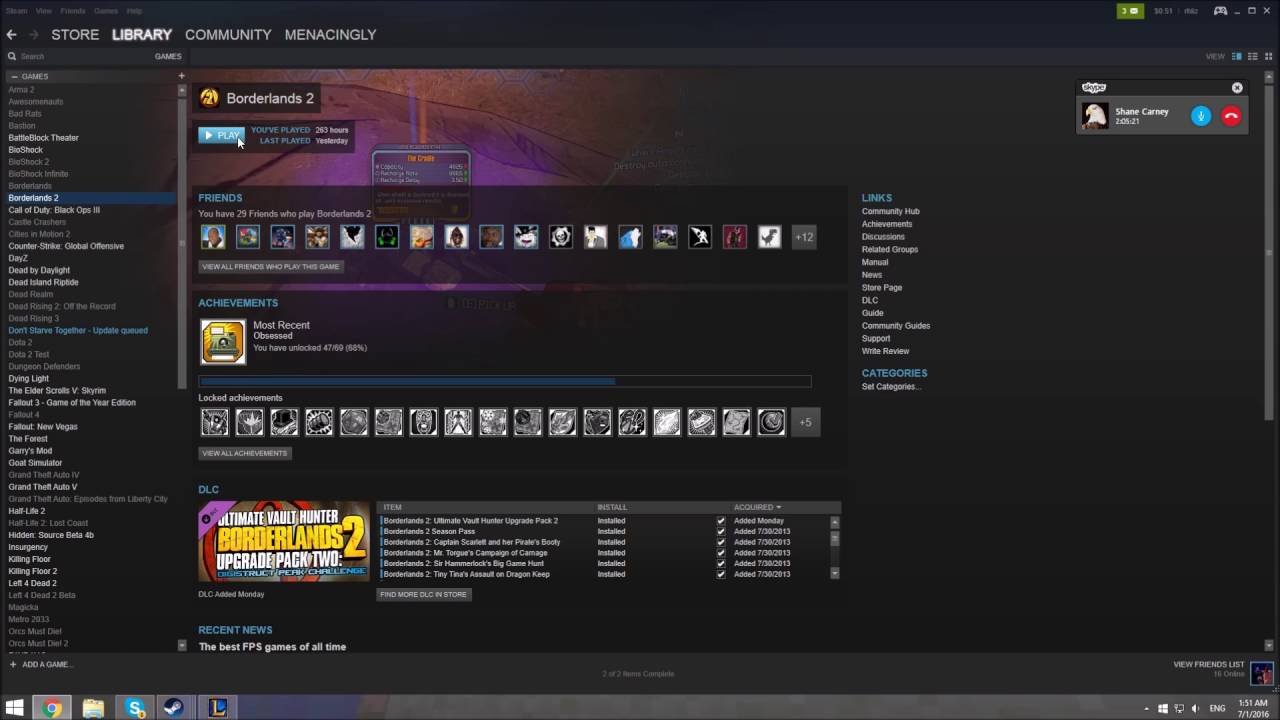Show the +12 more friends
1280x720 pixels.
point(804,237)
